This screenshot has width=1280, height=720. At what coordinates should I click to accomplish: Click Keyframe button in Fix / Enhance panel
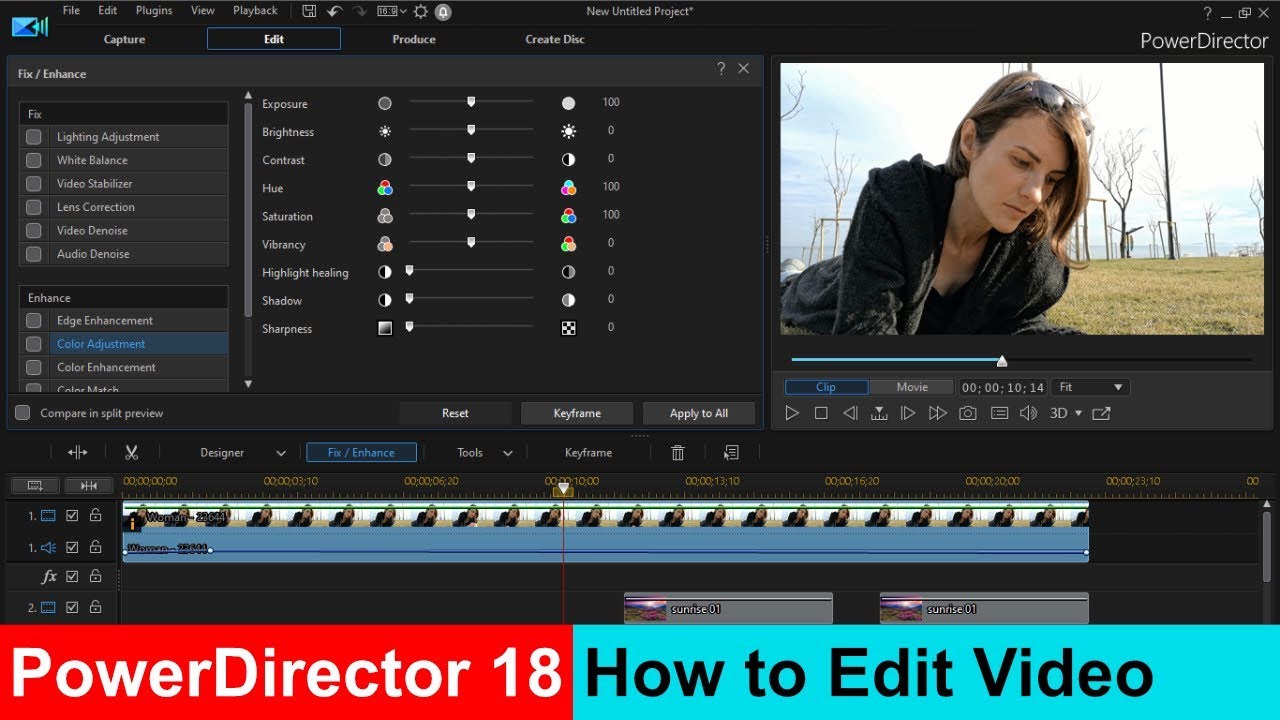577,414
